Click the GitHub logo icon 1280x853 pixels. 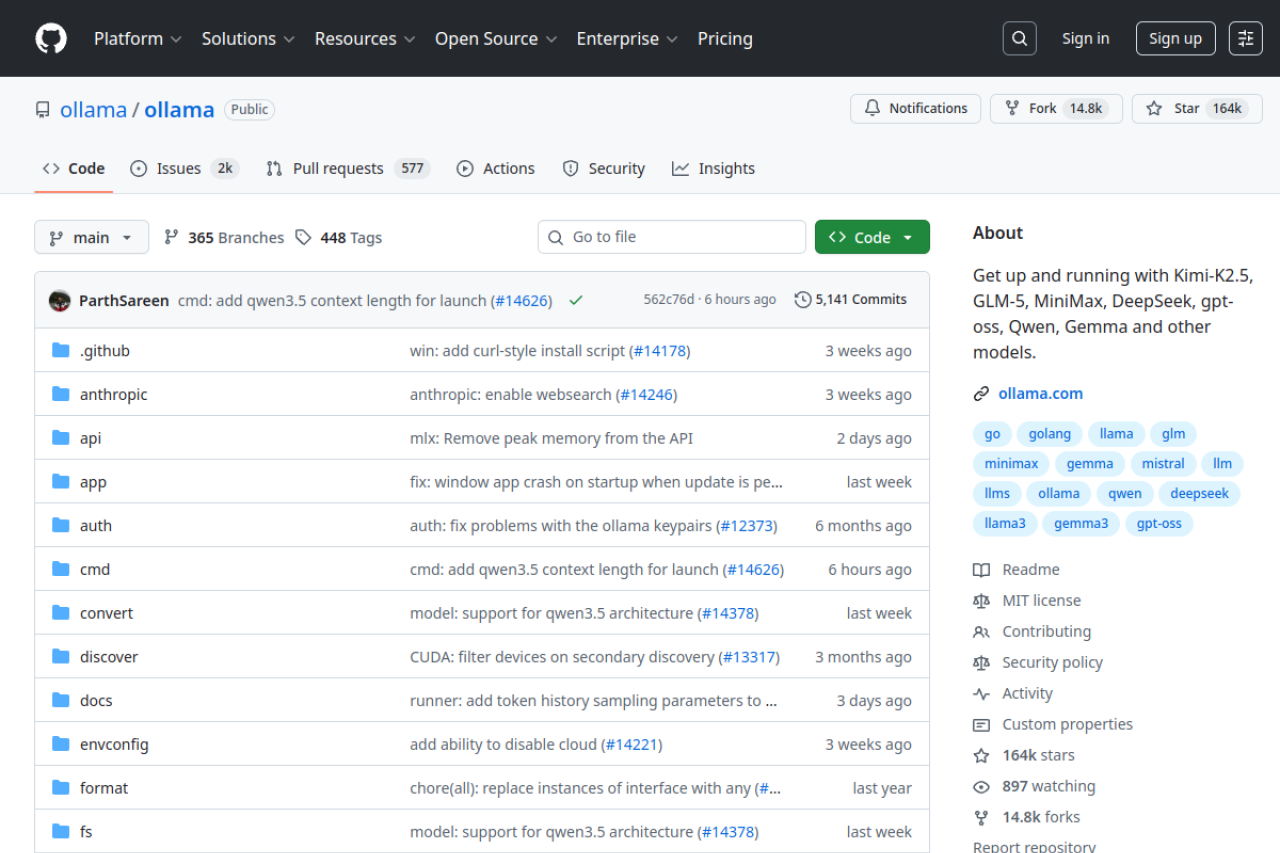click(50, 38)
